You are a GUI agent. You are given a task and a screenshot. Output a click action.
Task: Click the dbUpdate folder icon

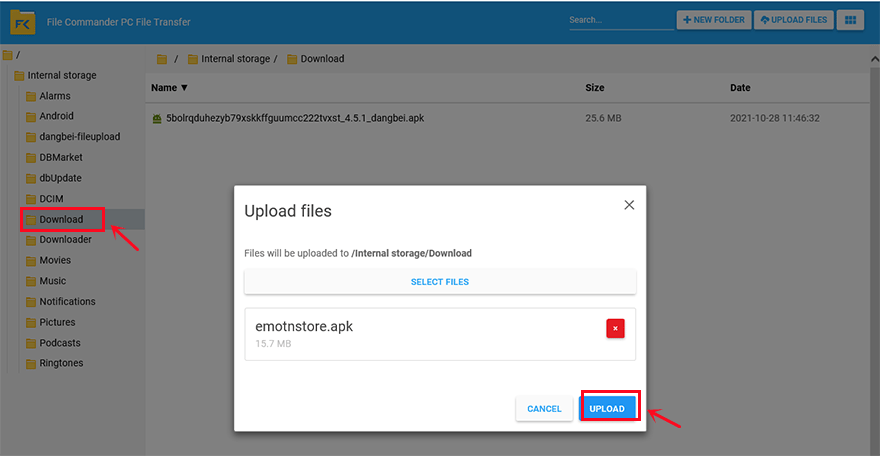[x=31, y=179]
